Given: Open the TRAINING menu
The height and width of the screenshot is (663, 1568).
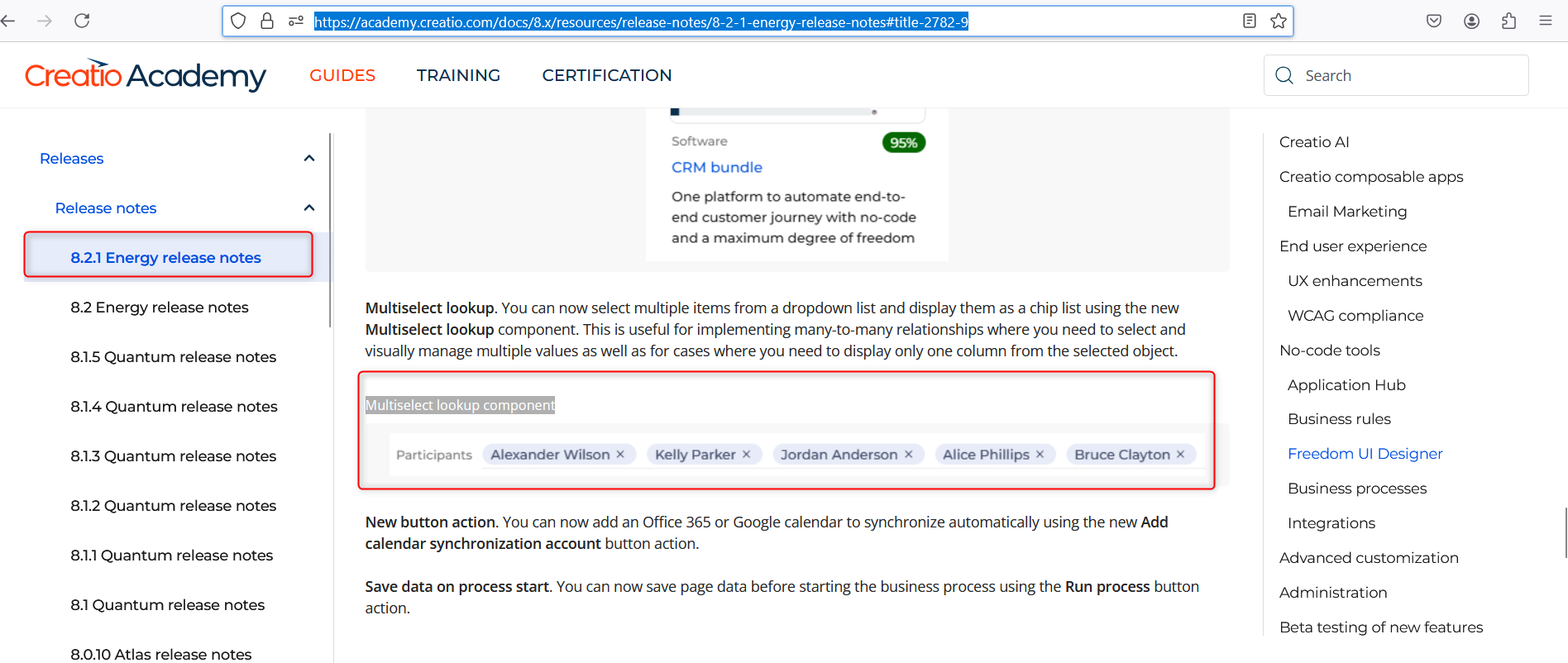Looking at the screenshot, I should (x=458, y=75).
